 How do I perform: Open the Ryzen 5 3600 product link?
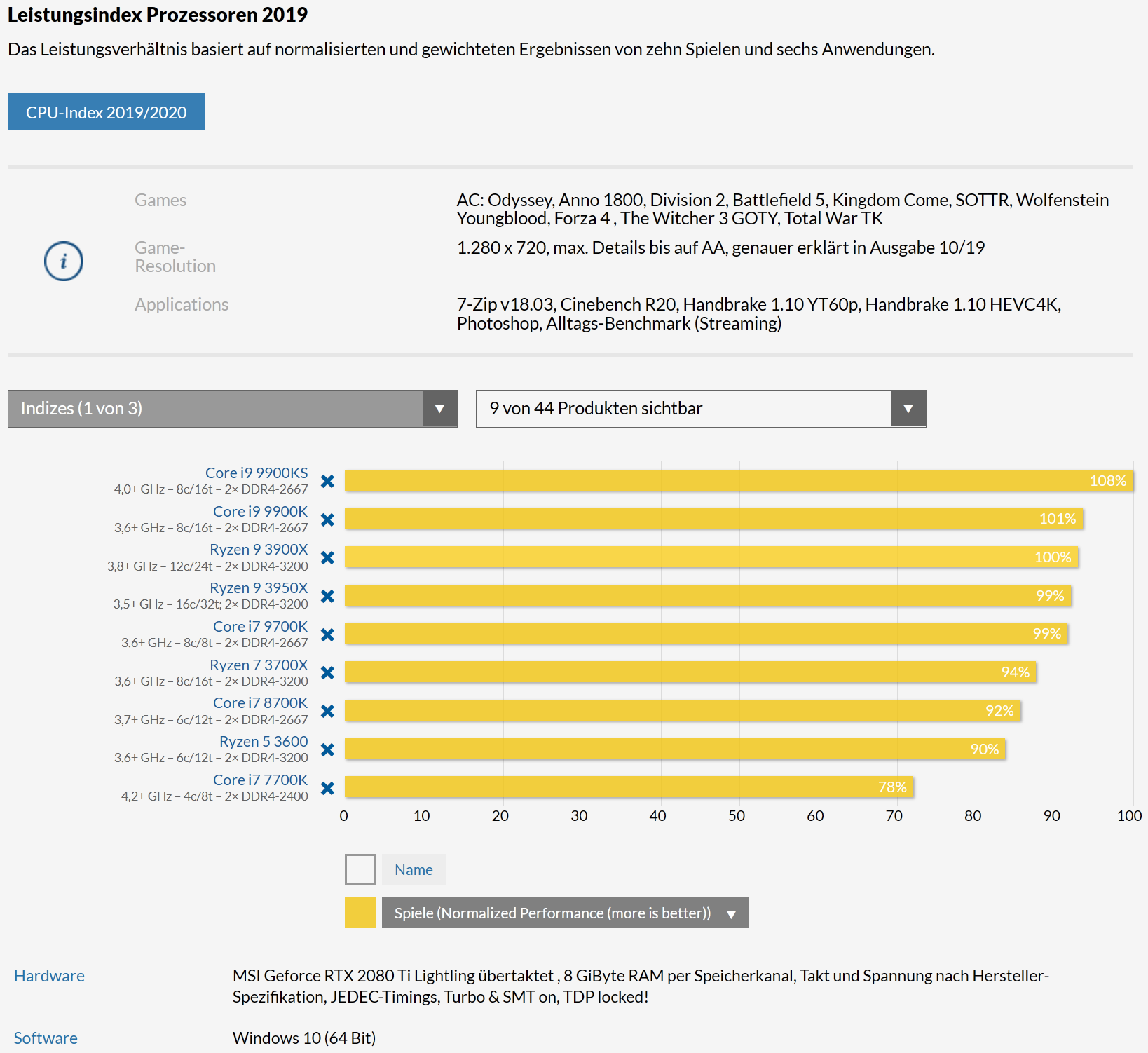pyautogui.click(x=264, y=742)
